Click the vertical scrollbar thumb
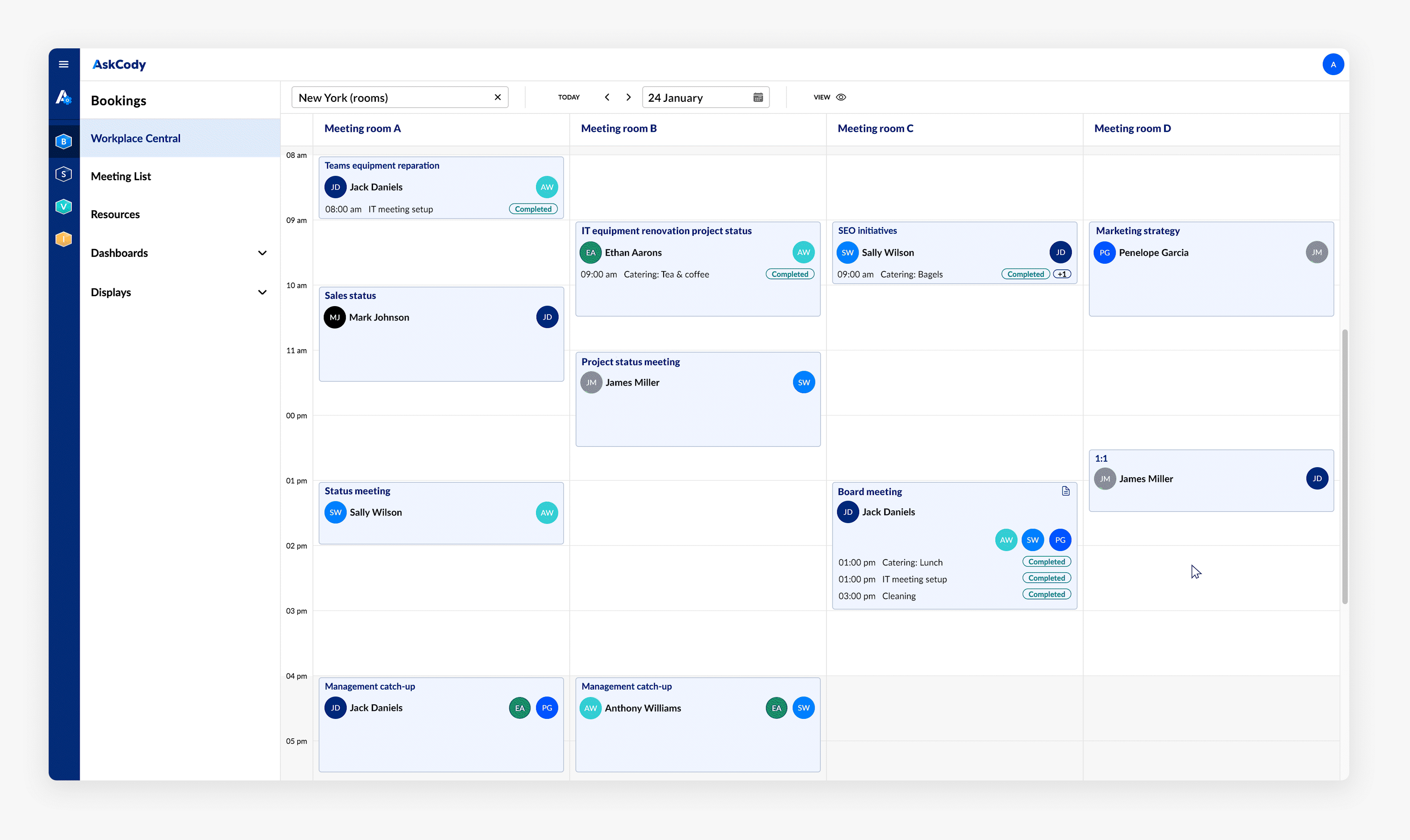Screen dimensions: 1410x840 1344,467
